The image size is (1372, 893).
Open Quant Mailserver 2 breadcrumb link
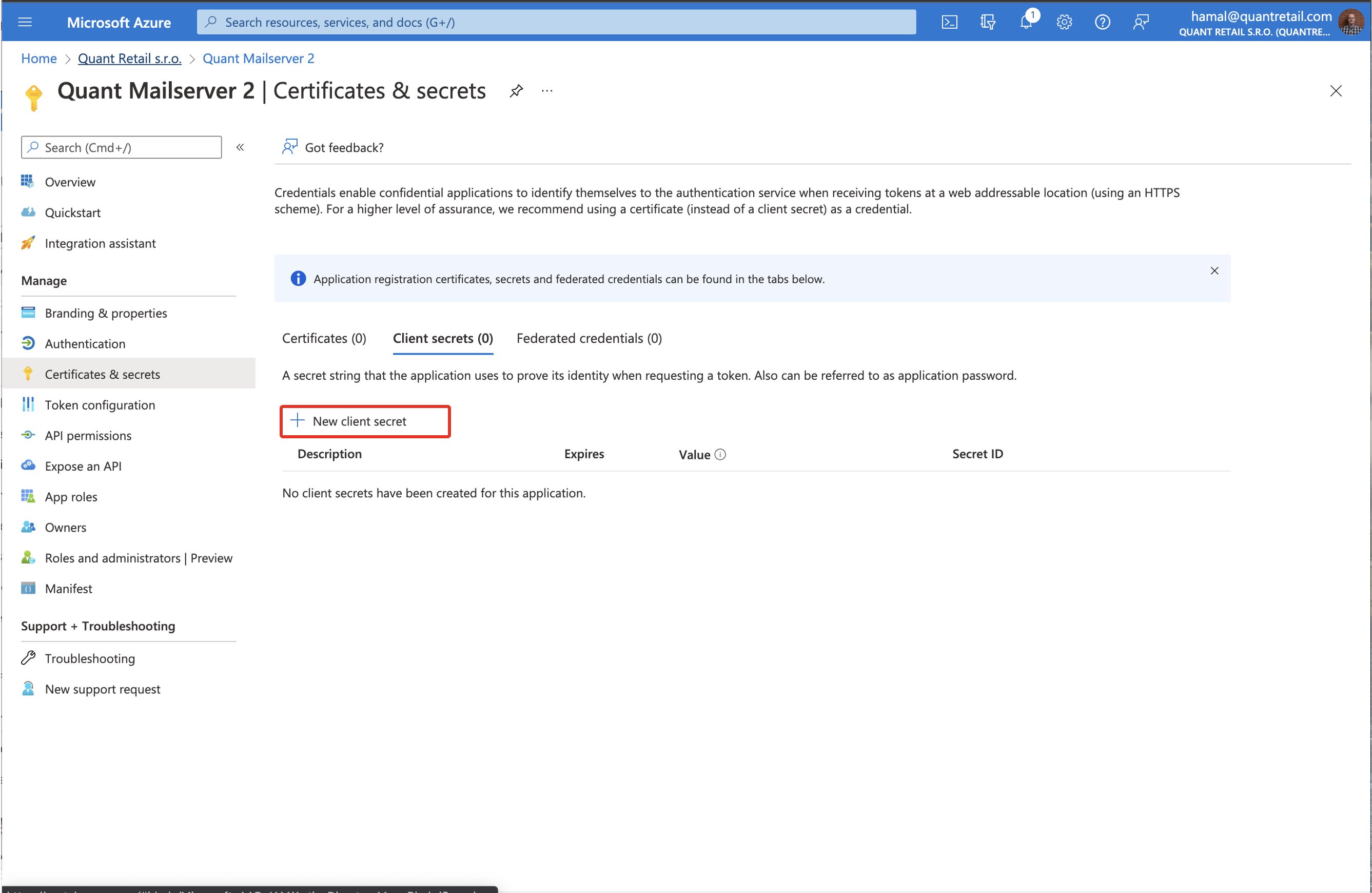(x=258, y=58)
